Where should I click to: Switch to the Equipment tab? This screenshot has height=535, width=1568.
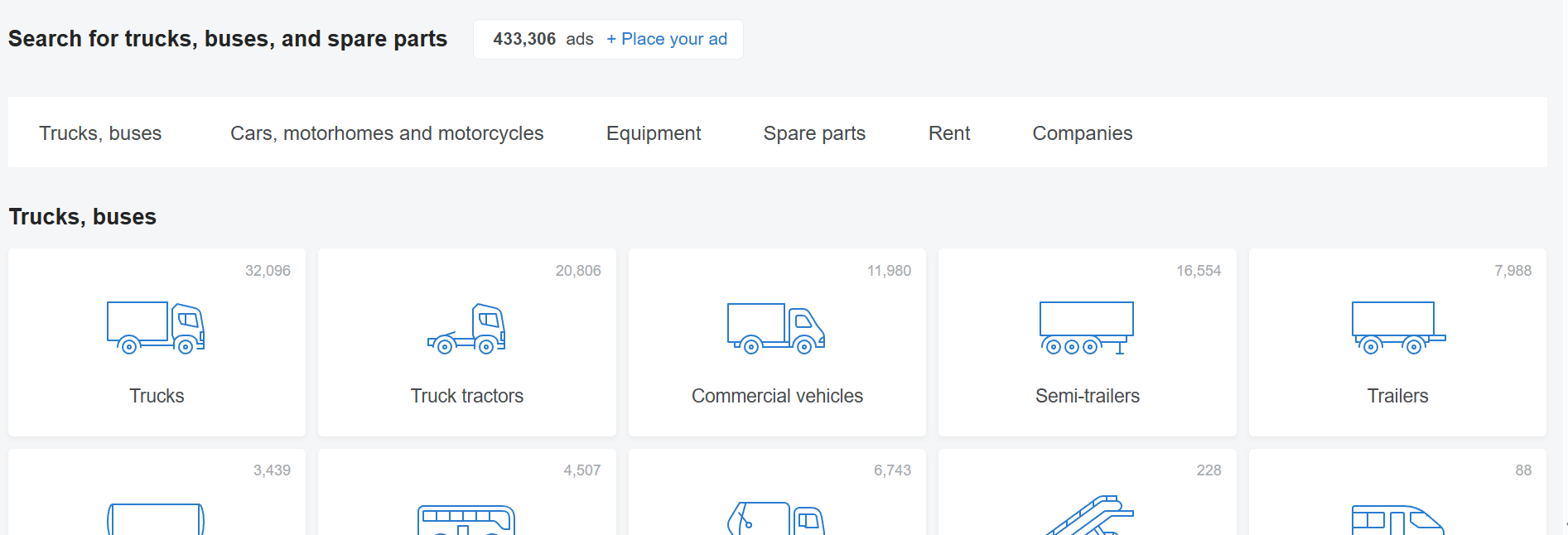[x=654, y=133]
